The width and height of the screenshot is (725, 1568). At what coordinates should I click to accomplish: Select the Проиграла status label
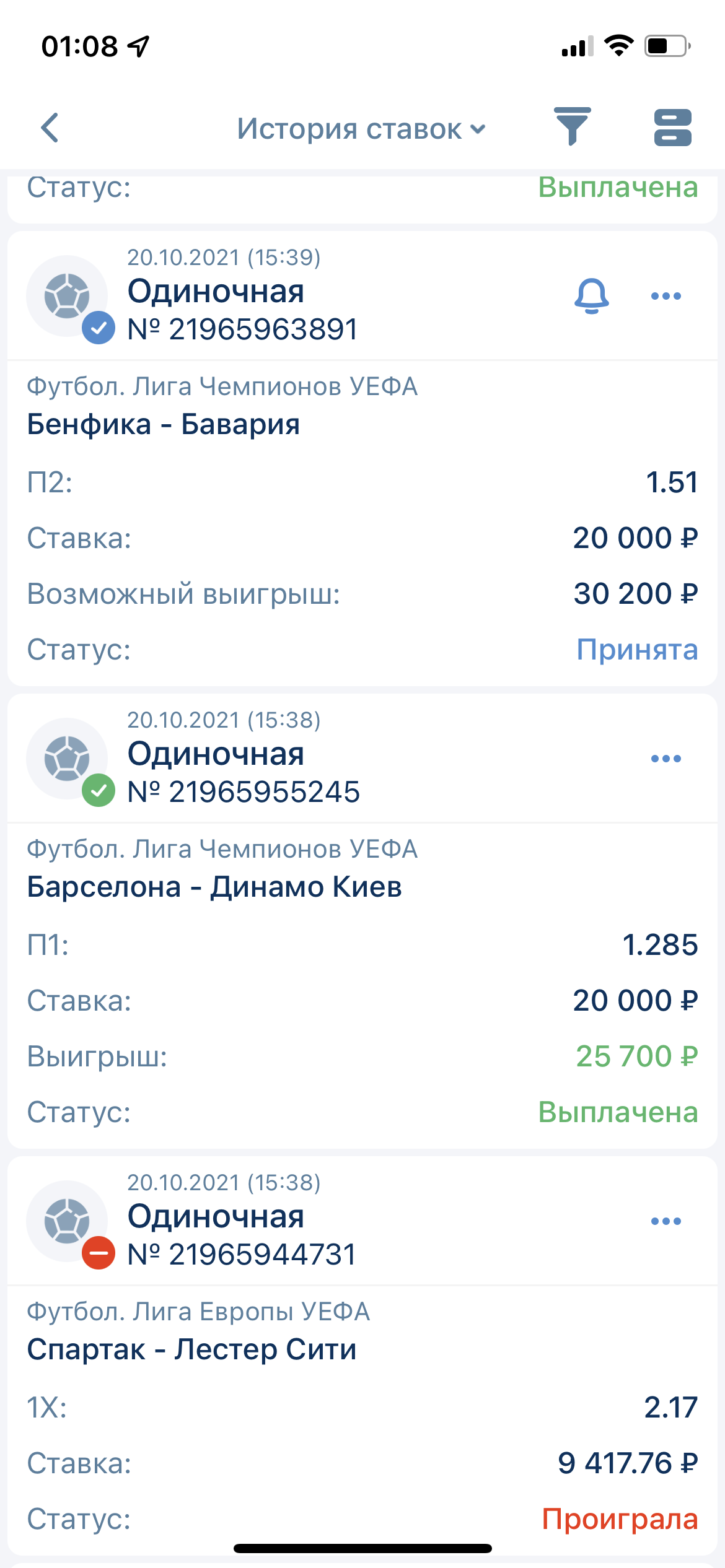[x=620, y=1519]
